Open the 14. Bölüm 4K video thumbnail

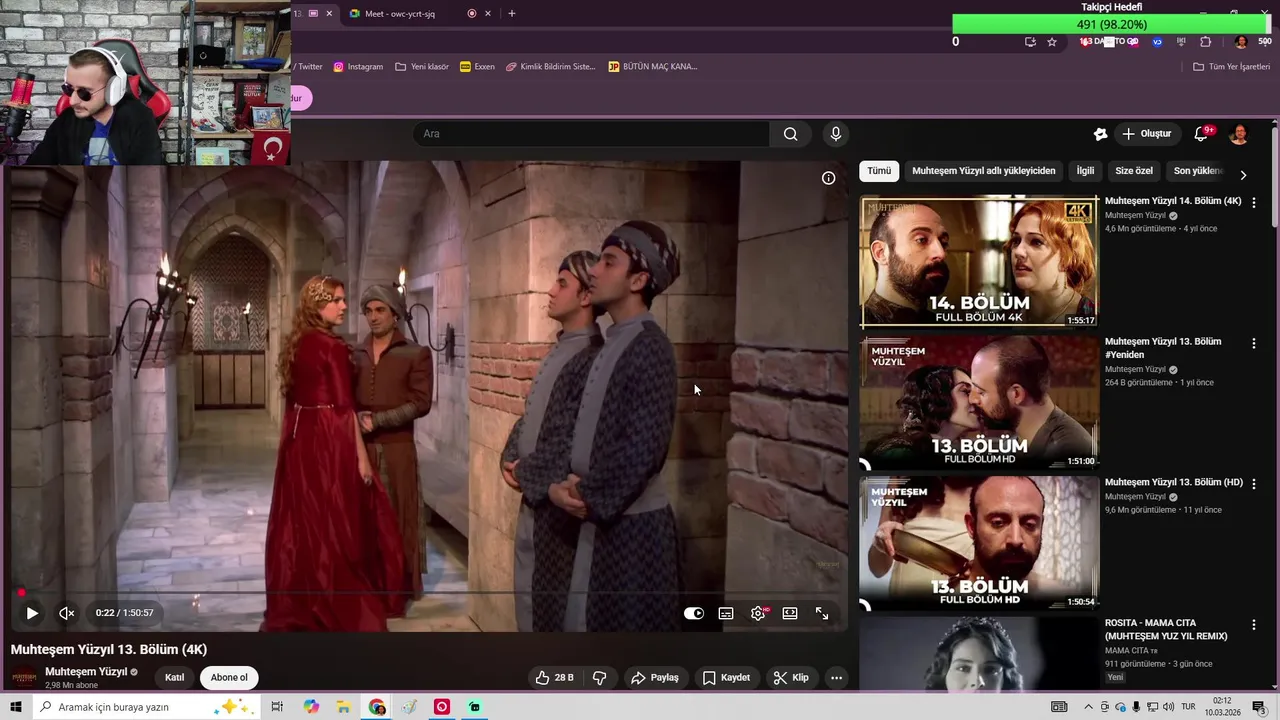979,261
